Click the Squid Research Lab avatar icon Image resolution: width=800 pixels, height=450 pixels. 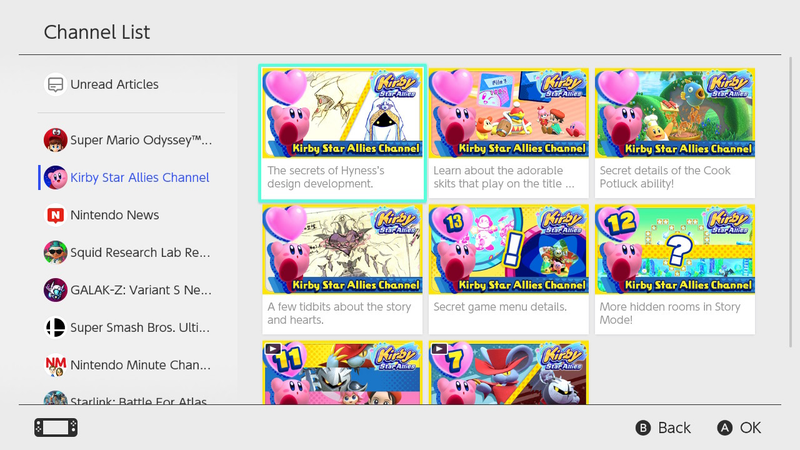pyautogui.click(x=55, y=253)
